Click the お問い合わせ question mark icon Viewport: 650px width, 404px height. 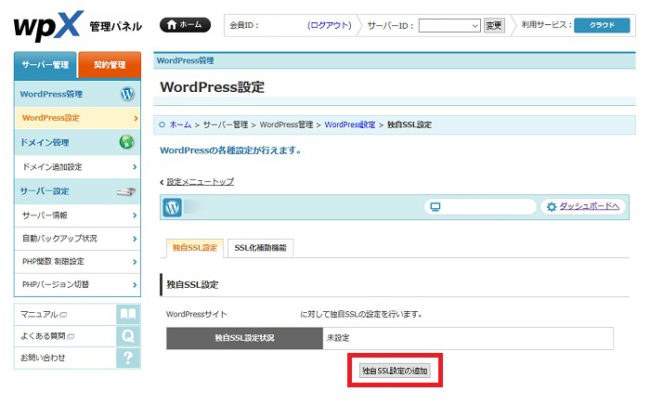pyautogui.click(x=128, y=358)
